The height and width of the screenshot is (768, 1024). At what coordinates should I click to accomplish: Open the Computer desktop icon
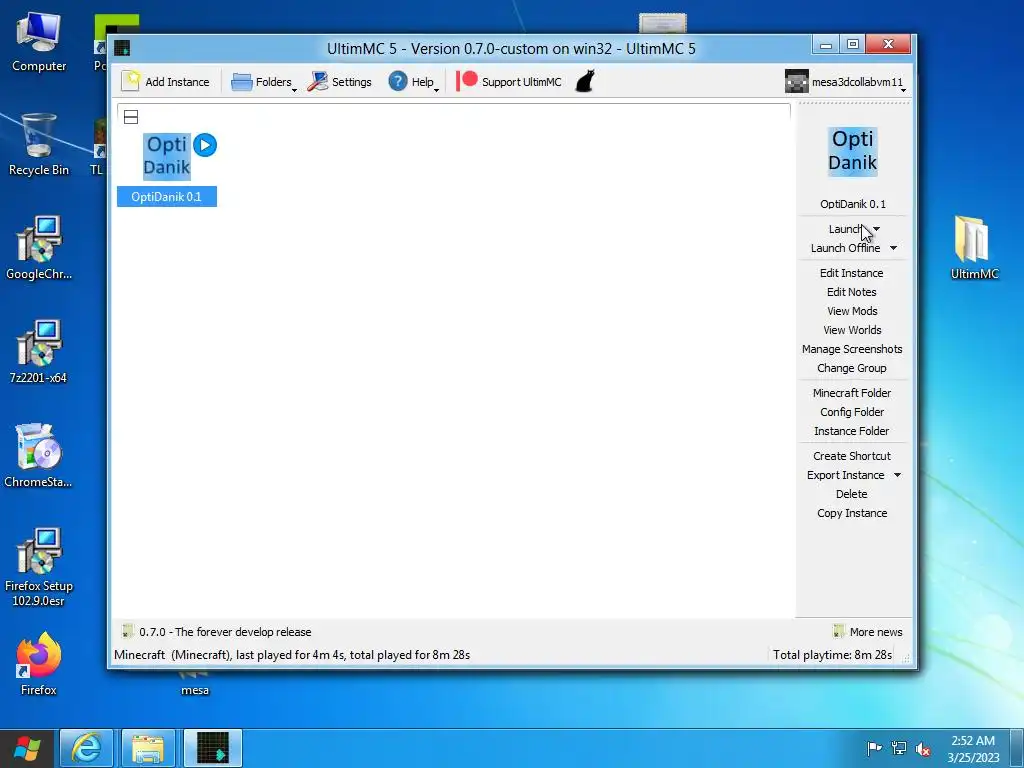[x=39, y=42]
